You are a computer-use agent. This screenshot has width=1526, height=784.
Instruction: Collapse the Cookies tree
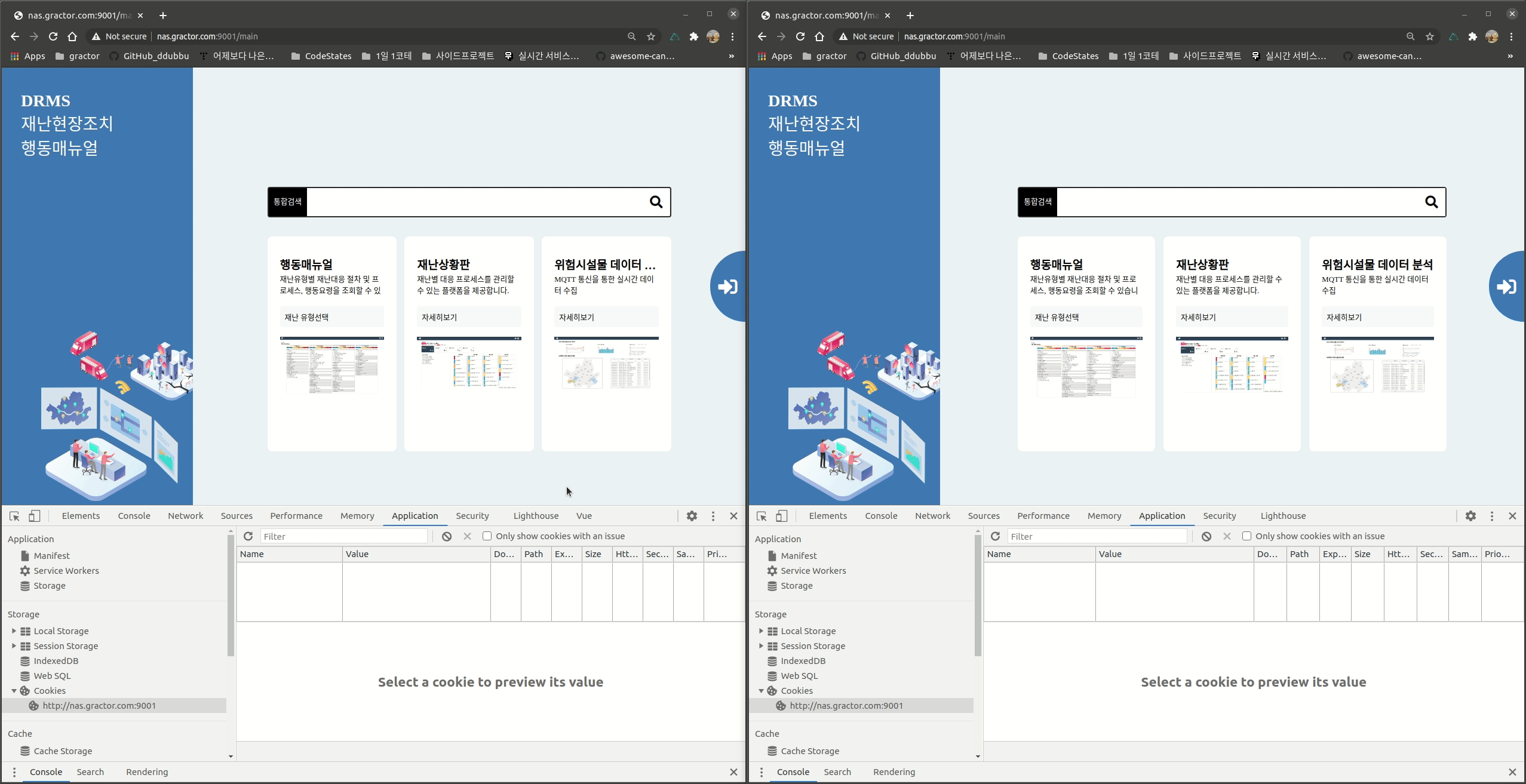click(x=13, y=690)
